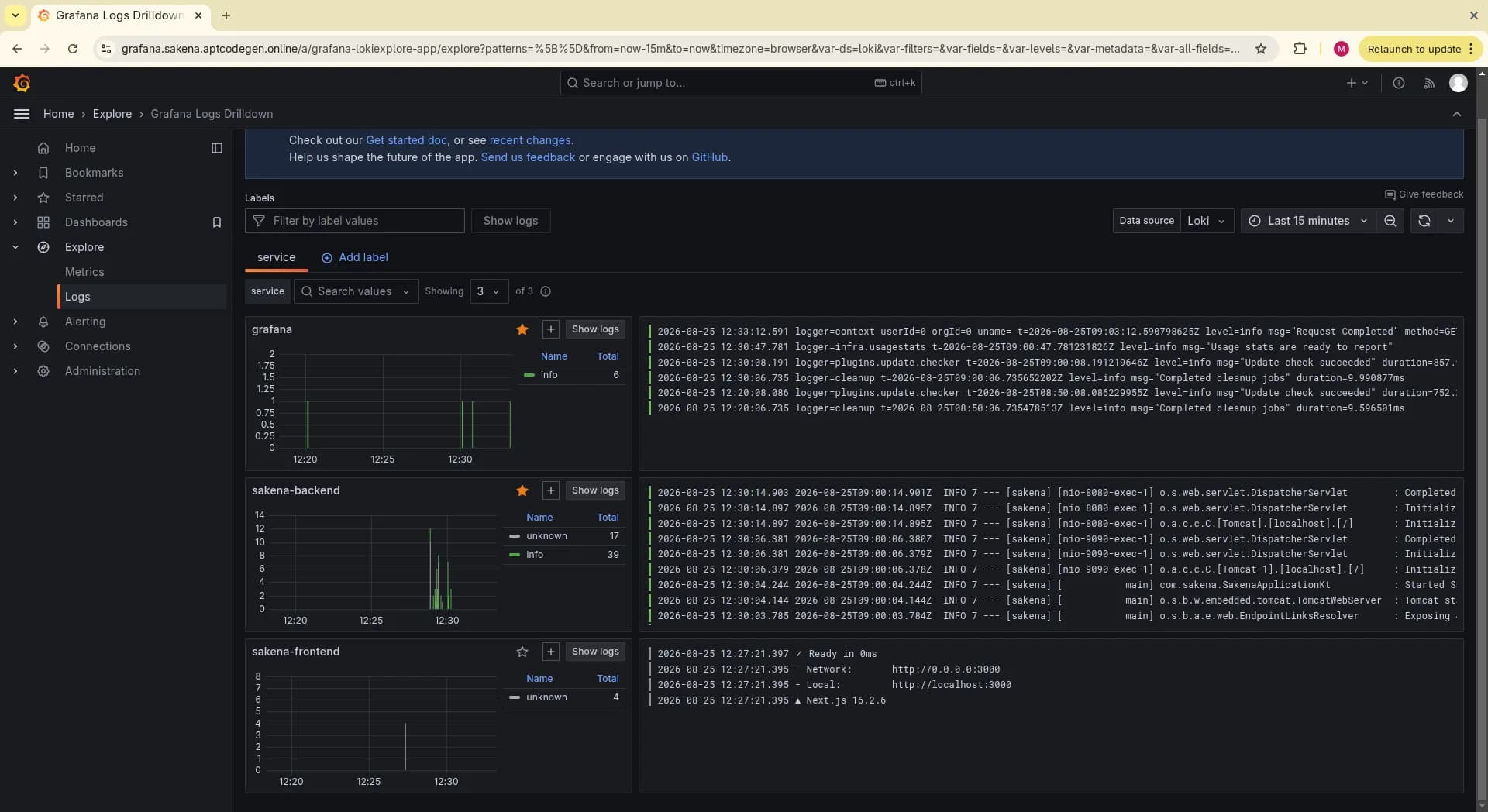Collapse the Explore section
1488x812 pixels.
pyautogui.click(x=15, y=247)
